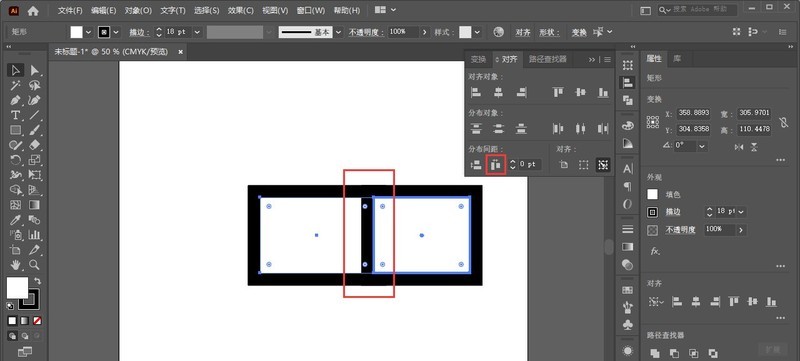This screenshot has width=800, height=361.
Task: Click flip horizontal in Properties transform
Action: point(739,147)
